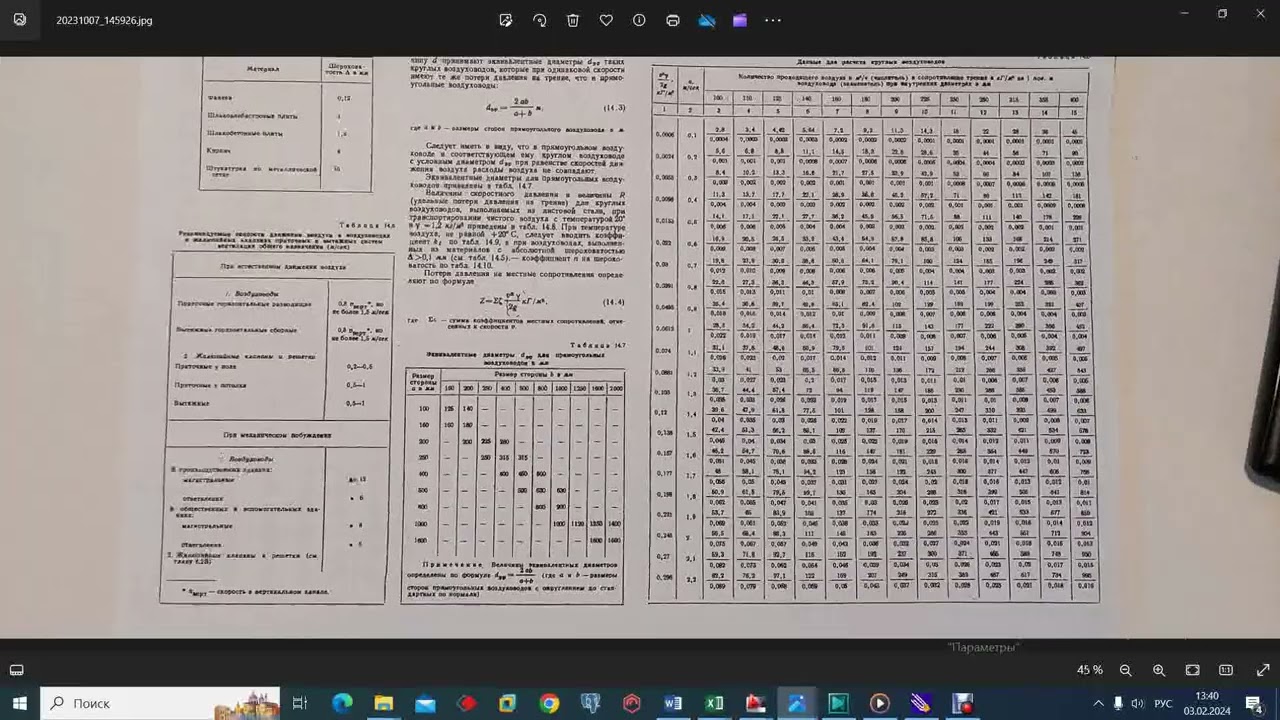
Task: Launch Google Chrome from the taskbar
Action: coord(549,703)
